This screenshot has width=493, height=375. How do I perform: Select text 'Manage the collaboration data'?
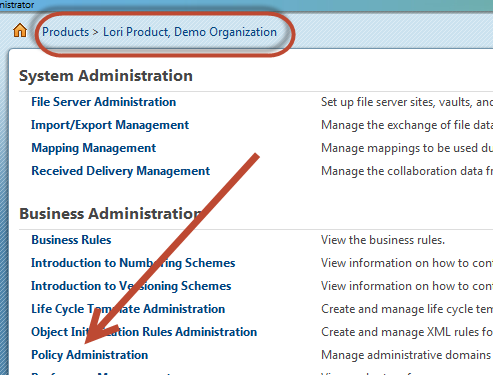tap(402, 171)
